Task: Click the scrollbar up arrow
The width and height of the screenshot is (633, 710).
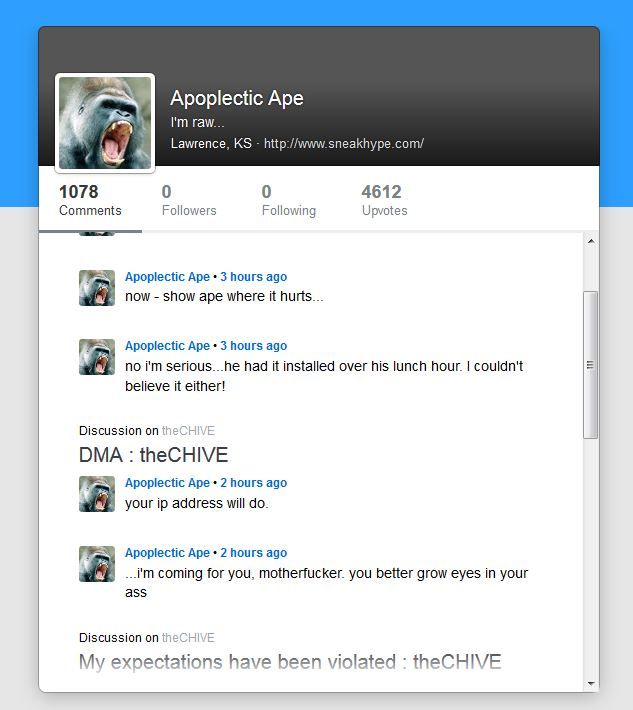Action: tap(591, 241)
